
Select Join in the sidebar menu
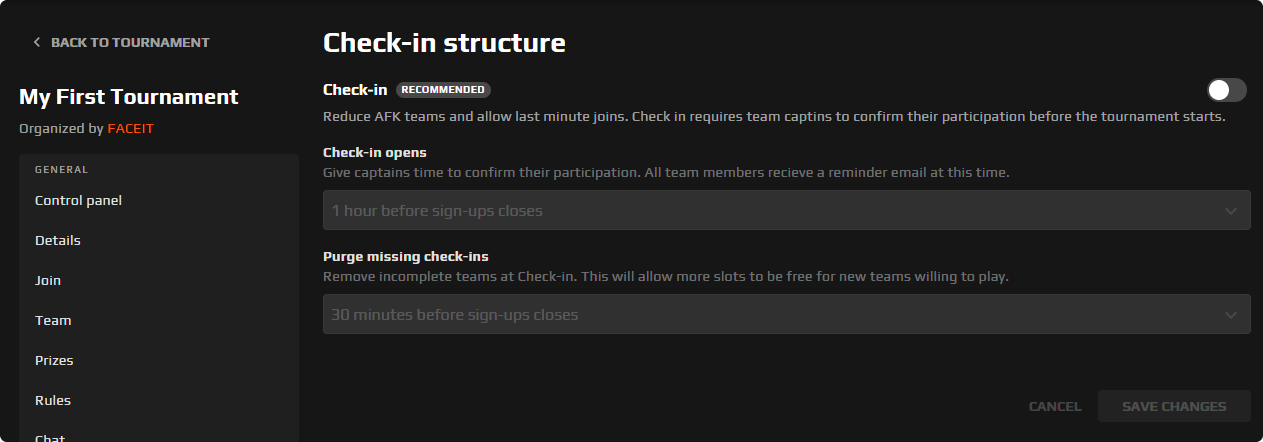48,281
